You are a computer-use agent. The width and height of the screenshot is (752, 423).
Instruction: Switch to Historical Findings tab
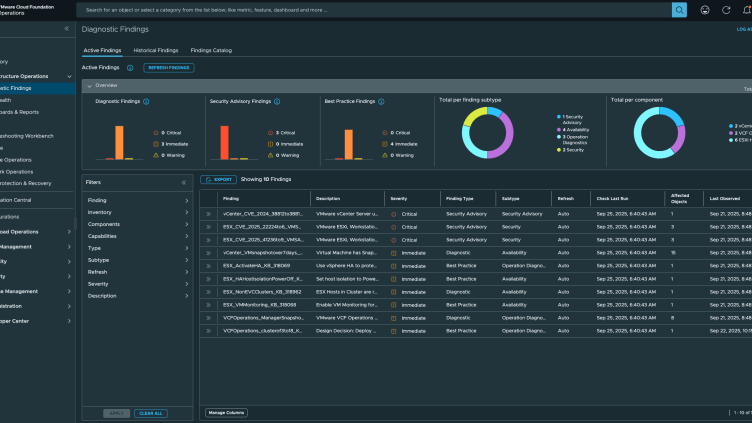click(x=156, y=50)
